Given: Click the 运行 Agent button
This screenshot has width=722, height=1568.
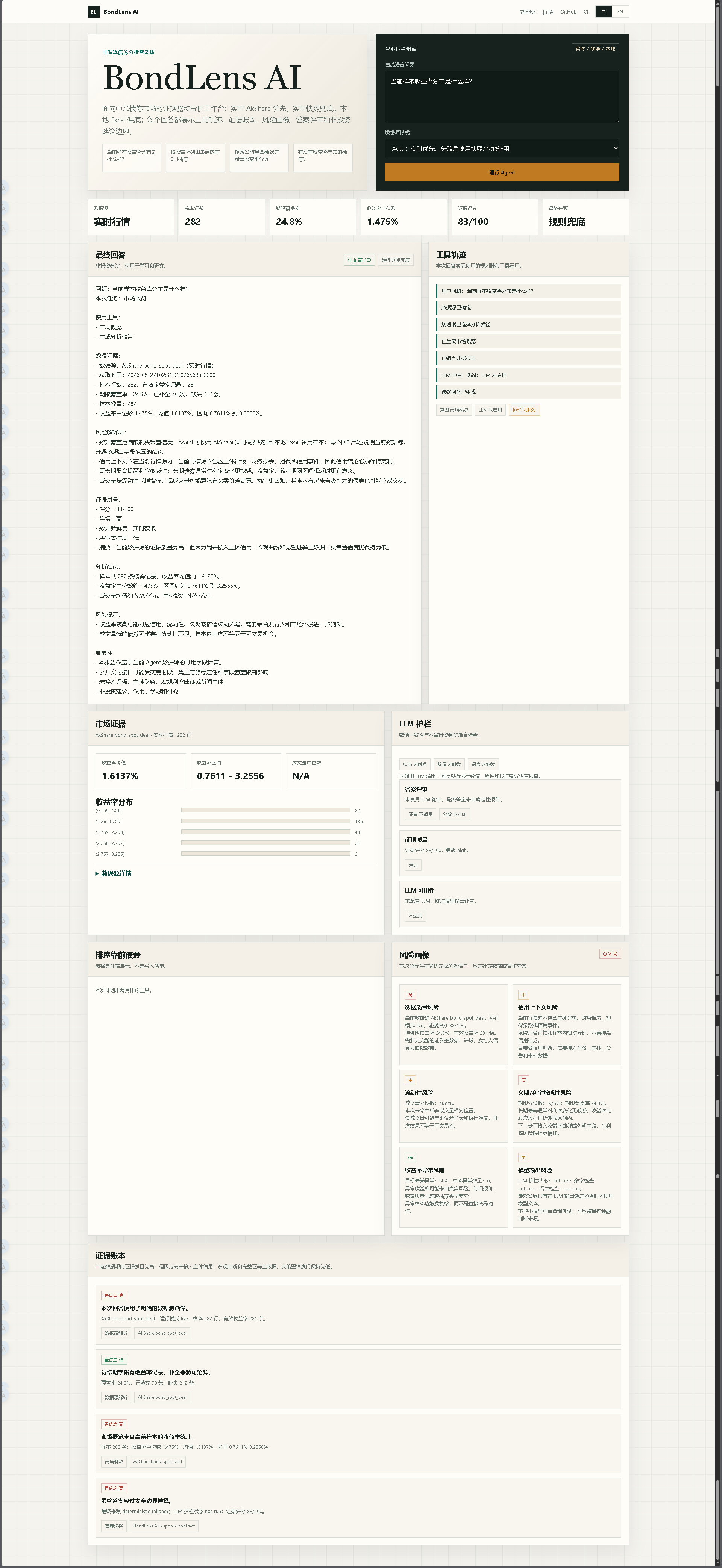Looking at the screenshot, I should coord(502,172).
